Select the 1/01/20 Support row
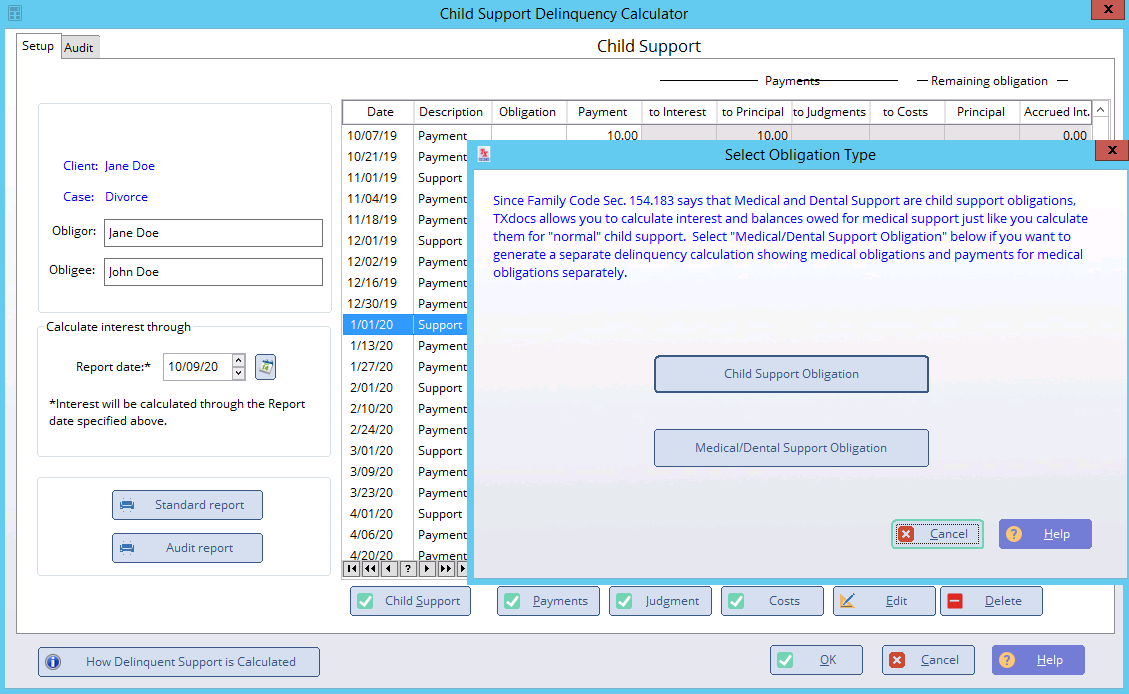The height and width of the screenshot is (694, 1129). [x=405, y=325]
